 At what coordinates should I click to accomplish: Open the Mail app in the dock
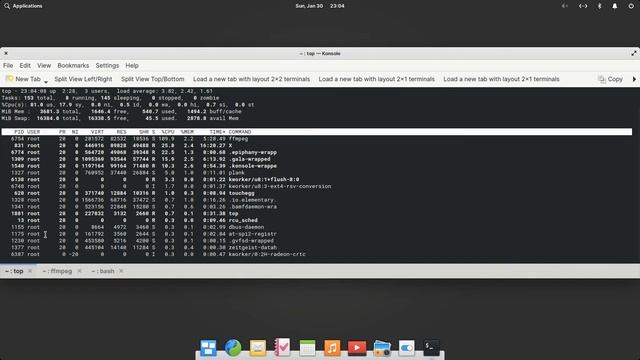258,348
